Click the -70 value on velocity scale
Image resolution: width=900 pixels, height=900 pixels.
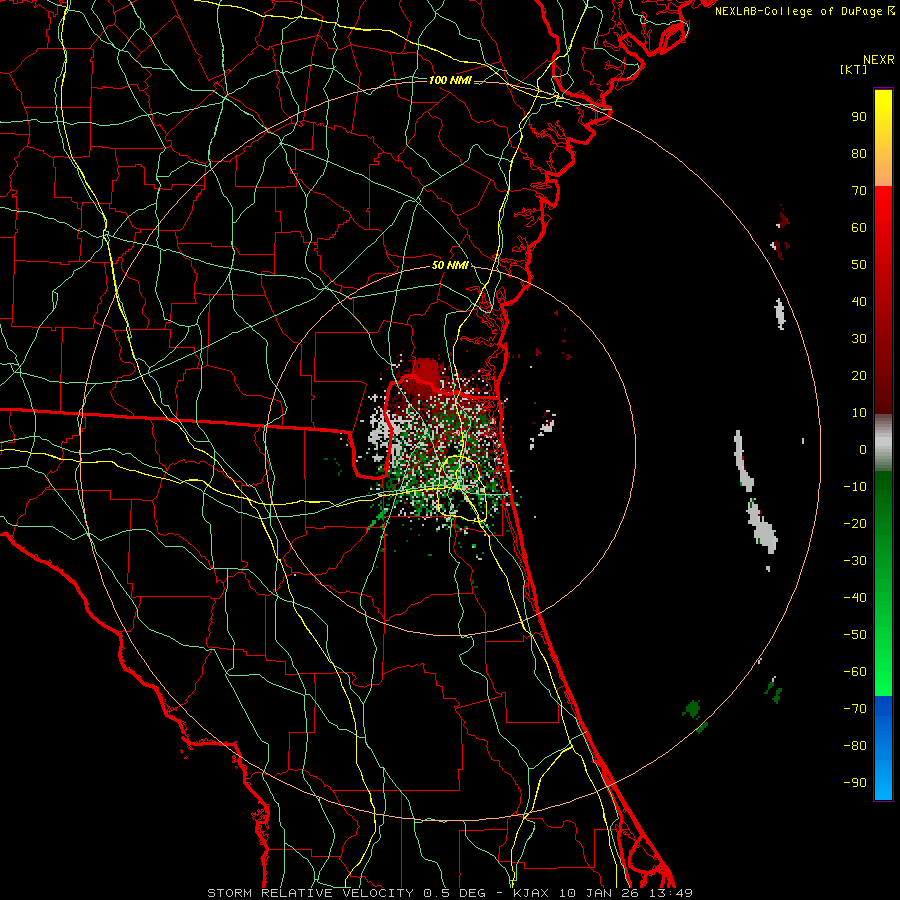[x=855, y=709]
